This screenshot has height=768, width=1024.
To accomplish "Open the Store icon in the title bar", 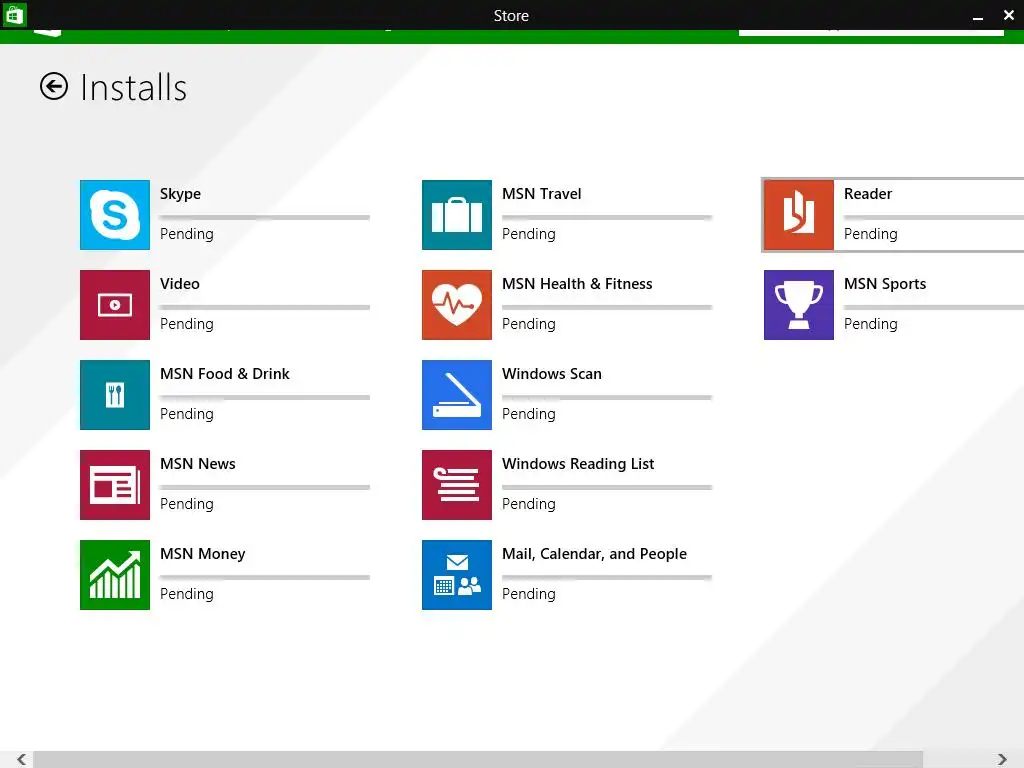I will click(14, 14).
